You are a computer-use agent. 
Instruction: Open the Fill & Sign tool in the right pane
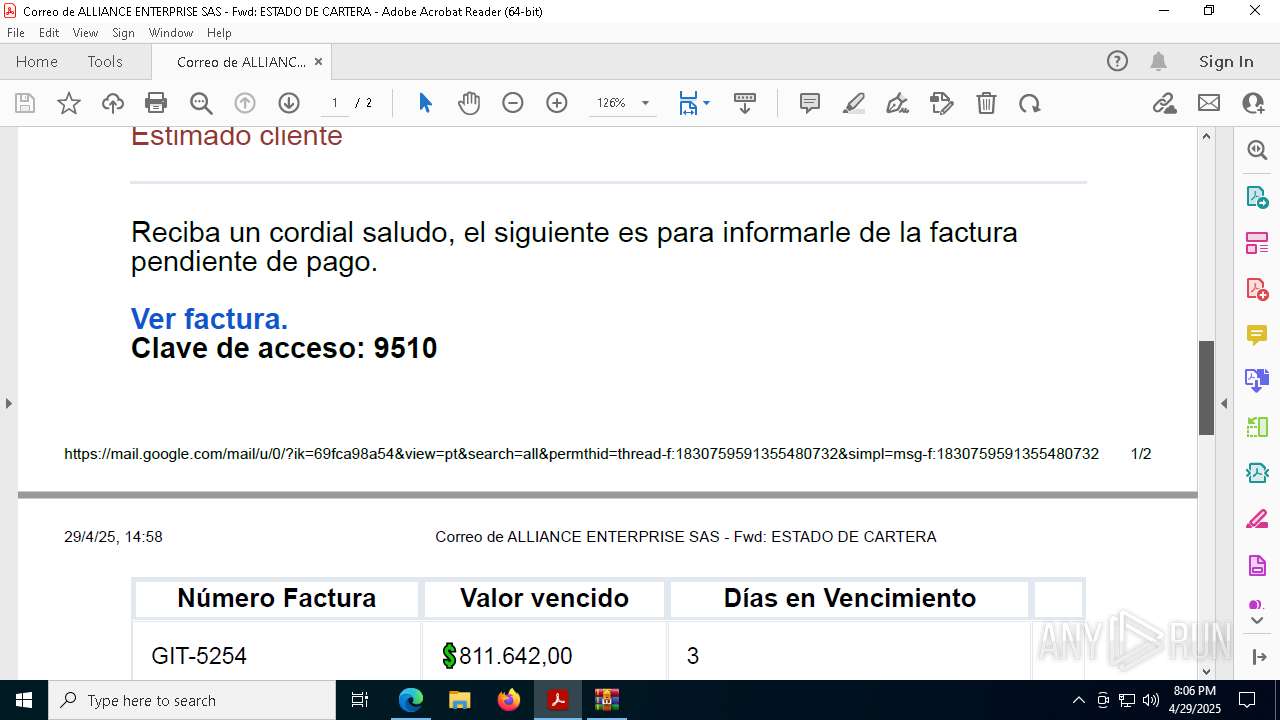1257,520
